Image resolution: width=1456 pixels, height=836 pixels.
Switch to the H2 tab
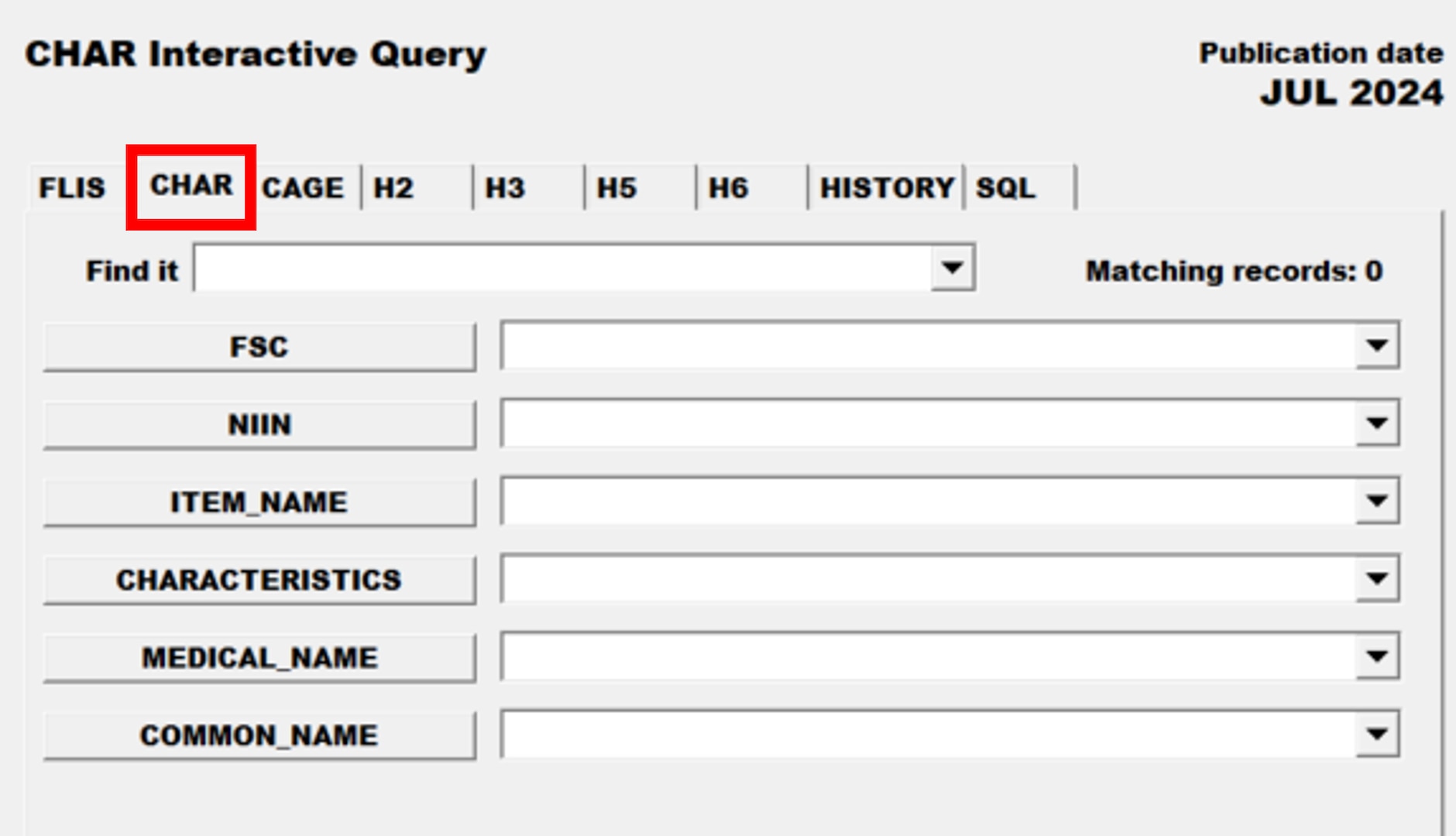(417, 187)
